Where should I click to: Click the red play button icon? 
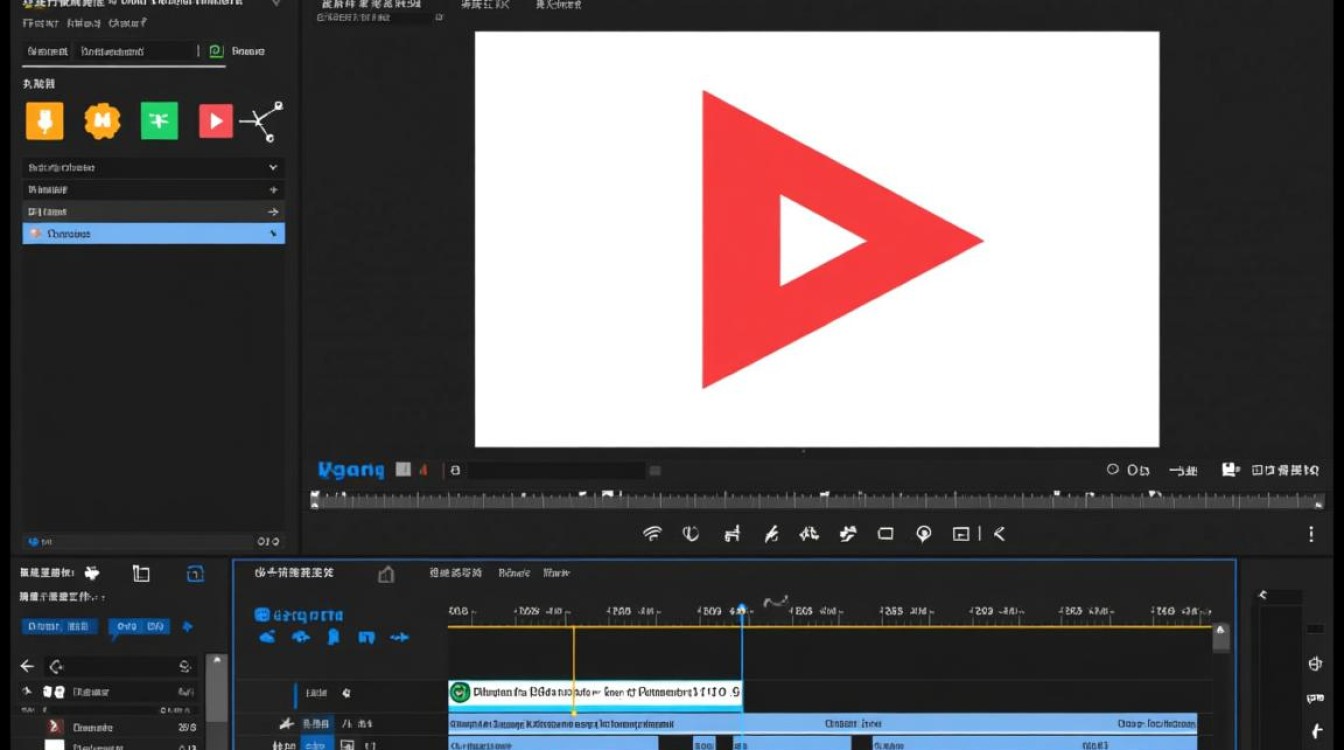click(215, 121)
